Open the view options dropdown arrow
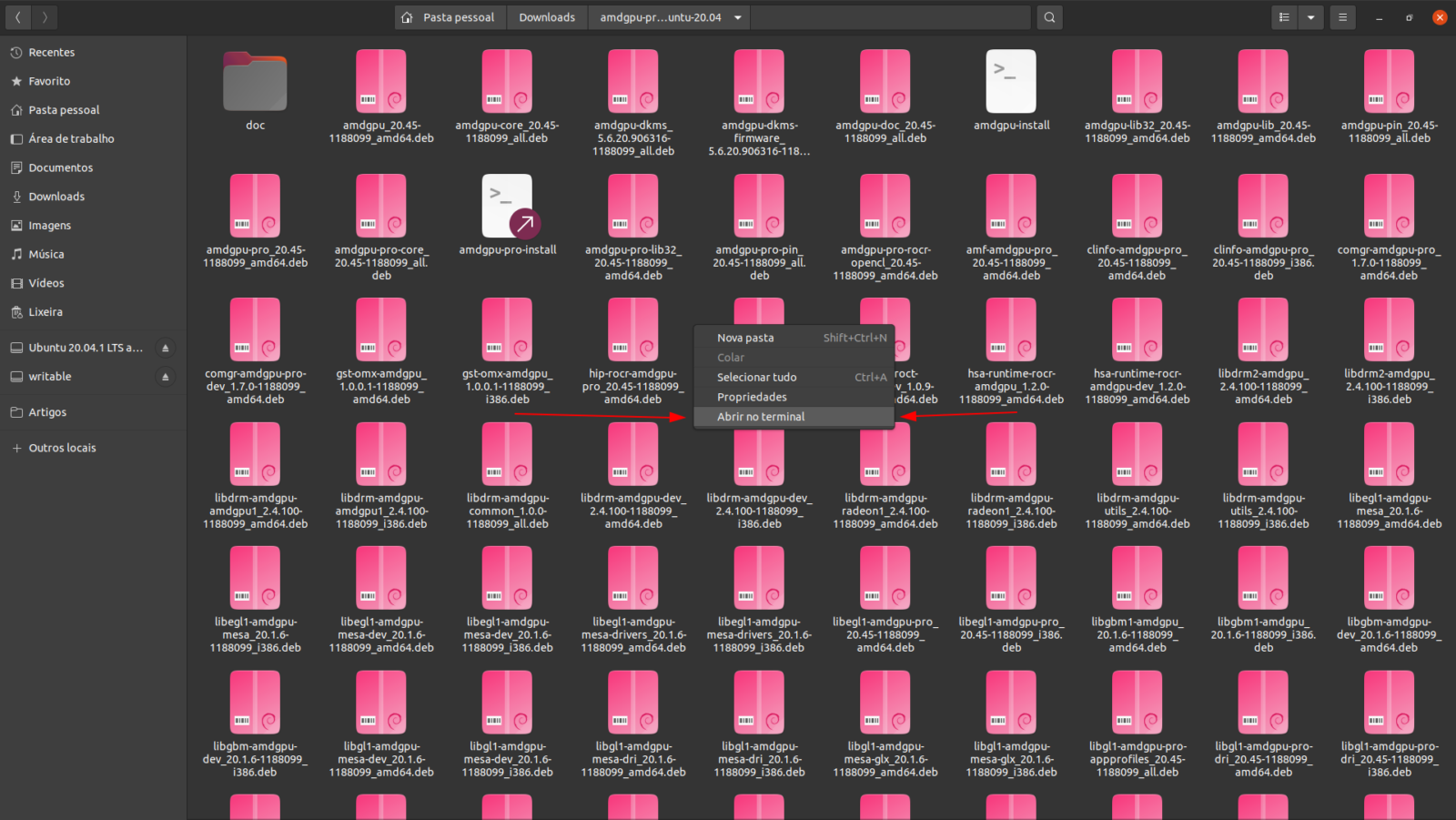 pyautogui.click(x=1310, y=17)
